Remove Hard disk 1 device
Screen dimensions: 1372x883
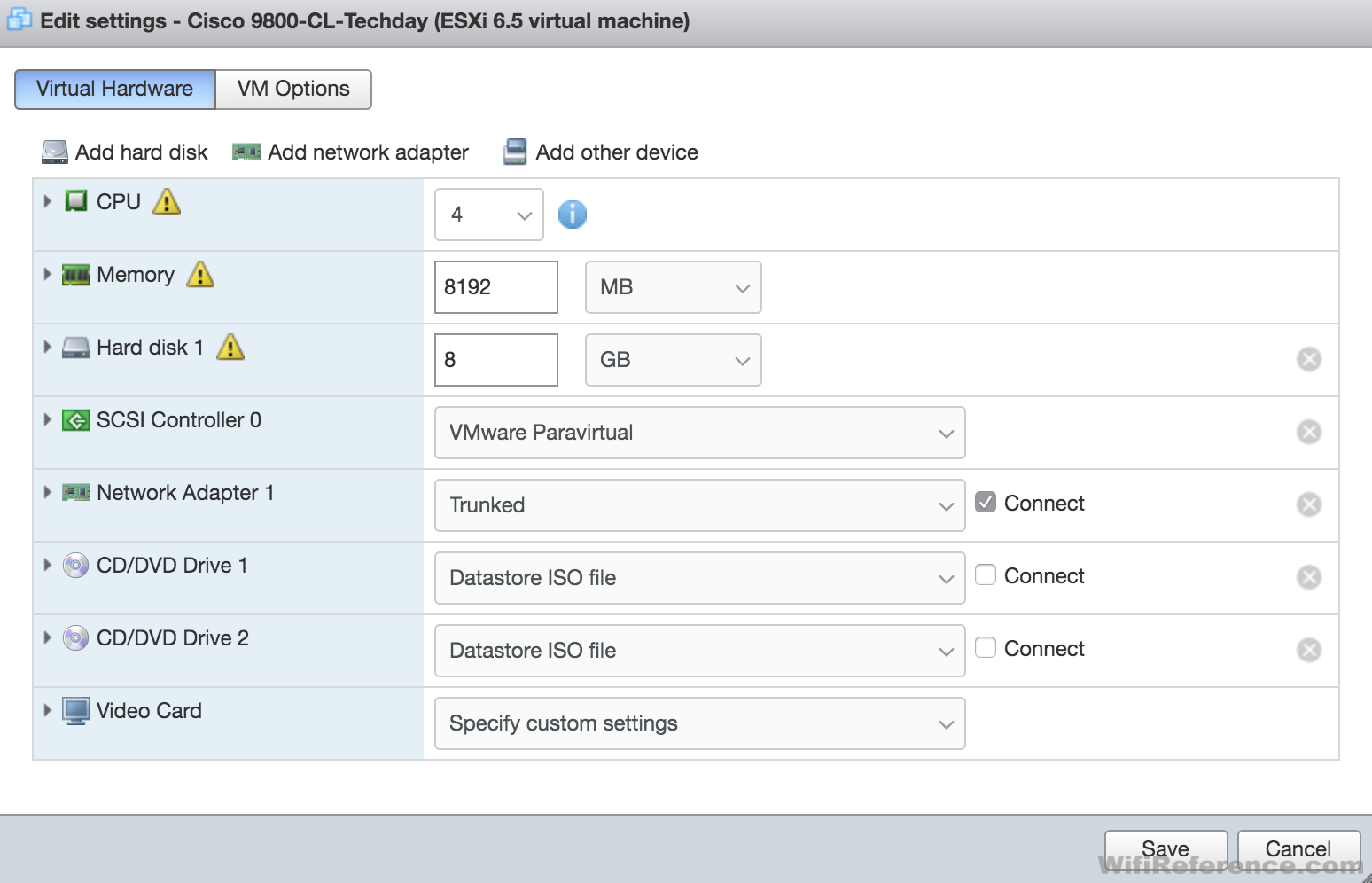click(x=1309, y=359)
